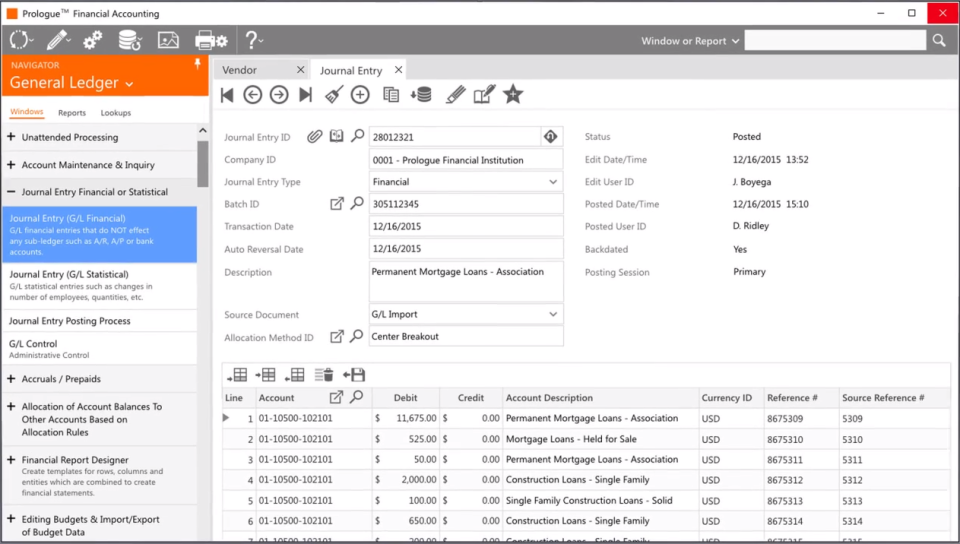Open Journal Entry Posting Process

[99, 321]
